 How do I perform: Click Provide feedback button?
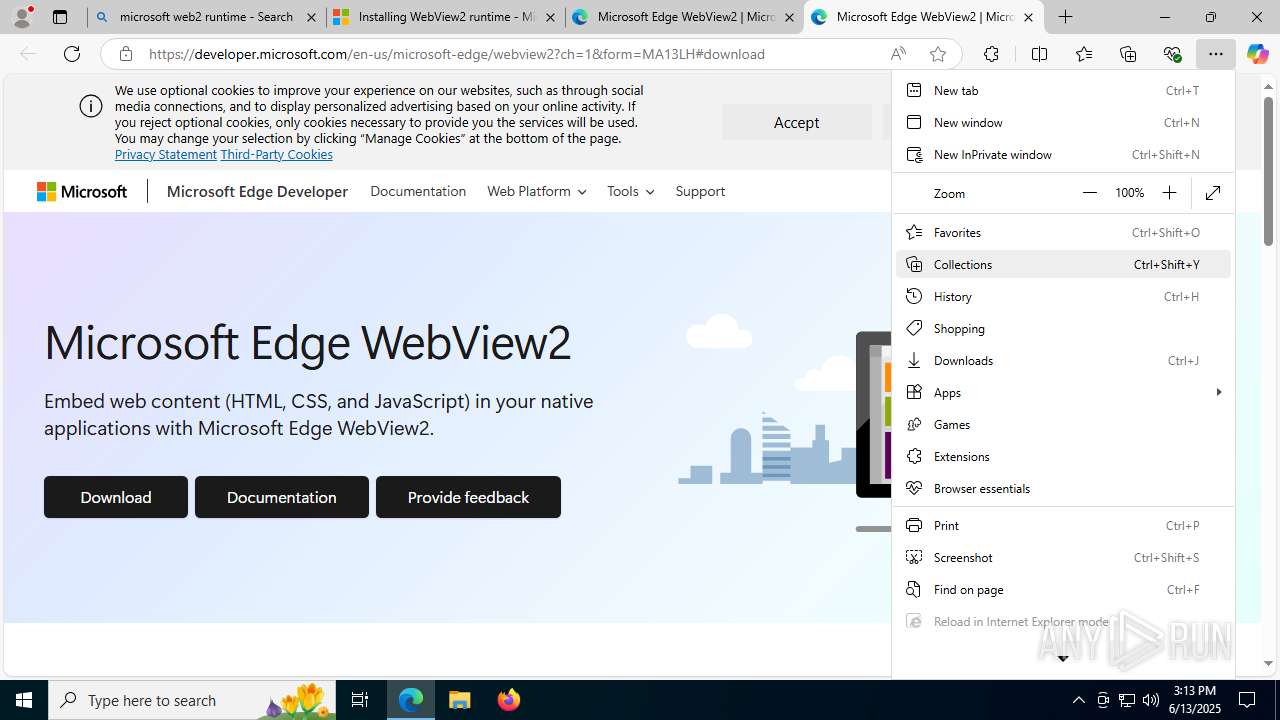point(468,497)
